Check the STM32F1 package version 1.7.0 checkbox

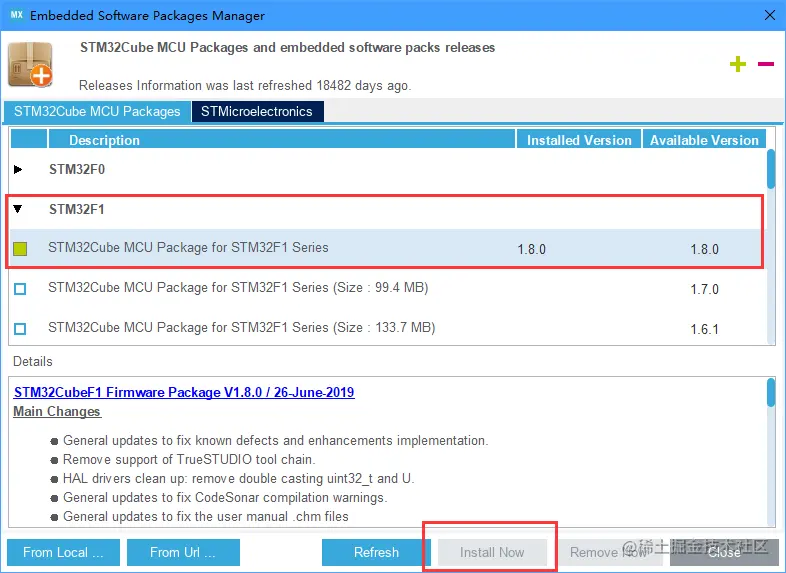click(20, 289)
